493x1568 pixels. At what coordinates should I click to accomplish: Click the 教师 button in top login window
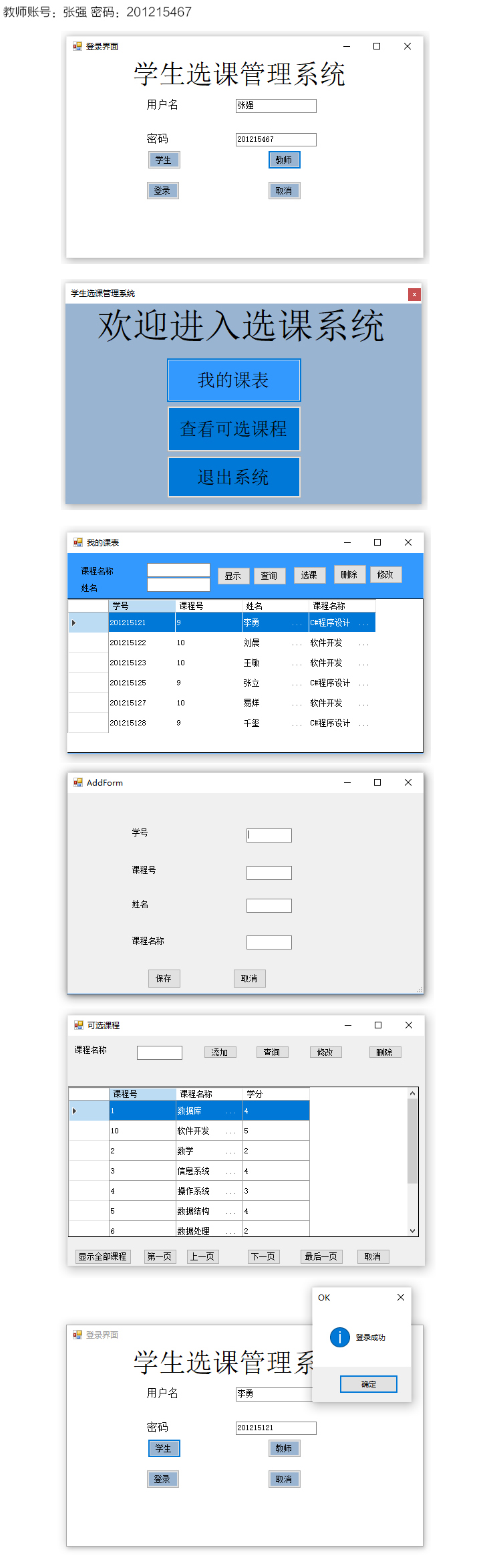pos(284,160)
